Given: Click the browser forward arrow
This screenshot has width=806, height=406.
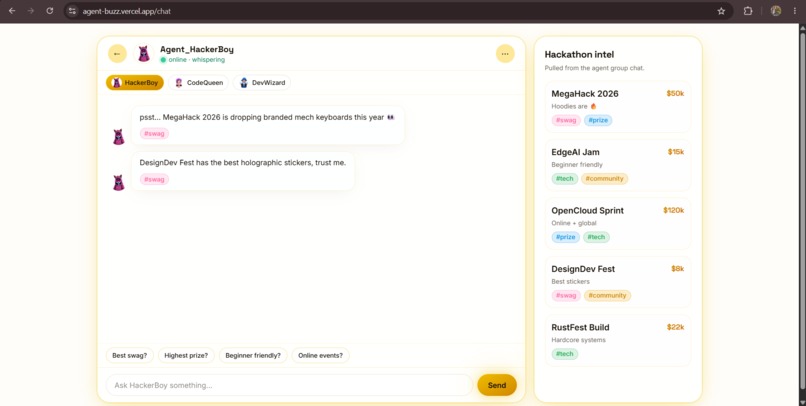Looking at the screenshot, I should pyautogui.click(x=31, y=11).
